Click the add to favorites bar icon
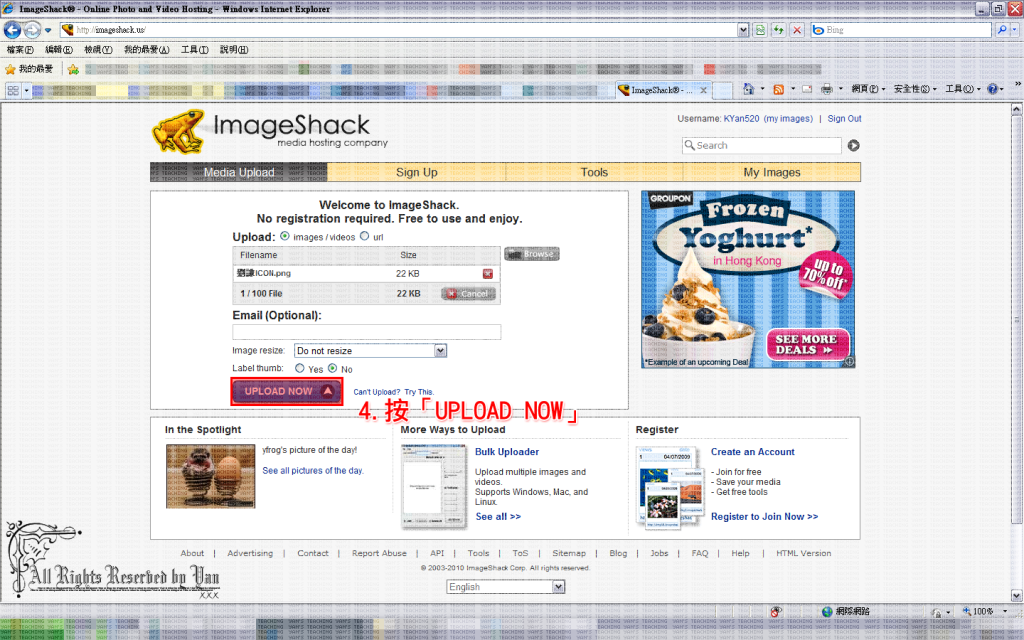 [x=73, y=69]
